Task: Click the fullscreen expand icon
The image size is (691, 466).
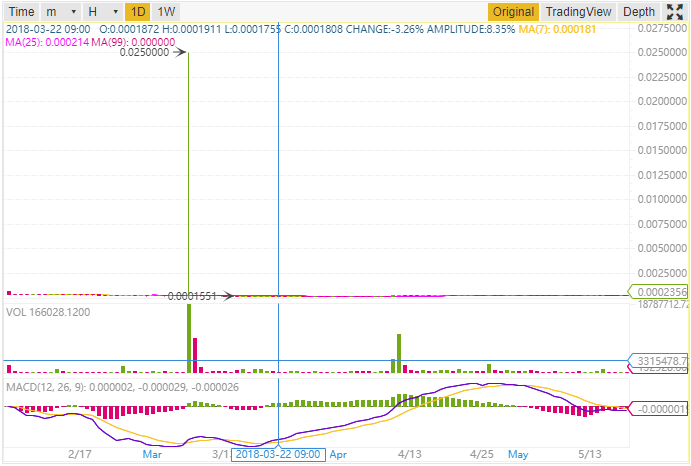Action: point(674,12)
